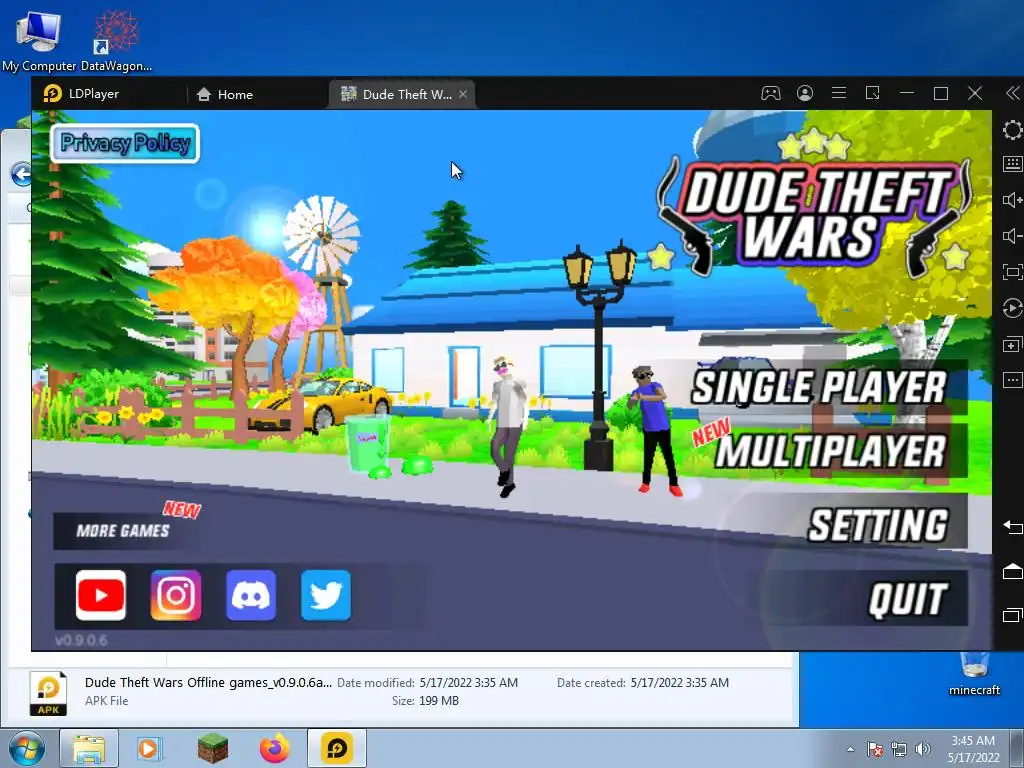The image size is (1024, 768).
Task: Open operation recorder in LDPlayer sidebar
Action: pos(1012,308)
